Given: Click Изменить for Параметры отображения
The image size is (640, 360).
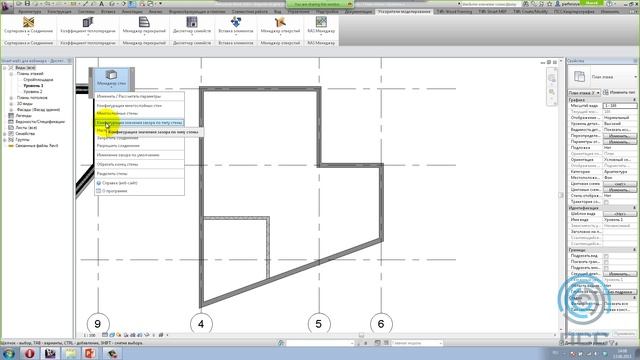Looking at the screenshot, I should [x=620, y=142].
